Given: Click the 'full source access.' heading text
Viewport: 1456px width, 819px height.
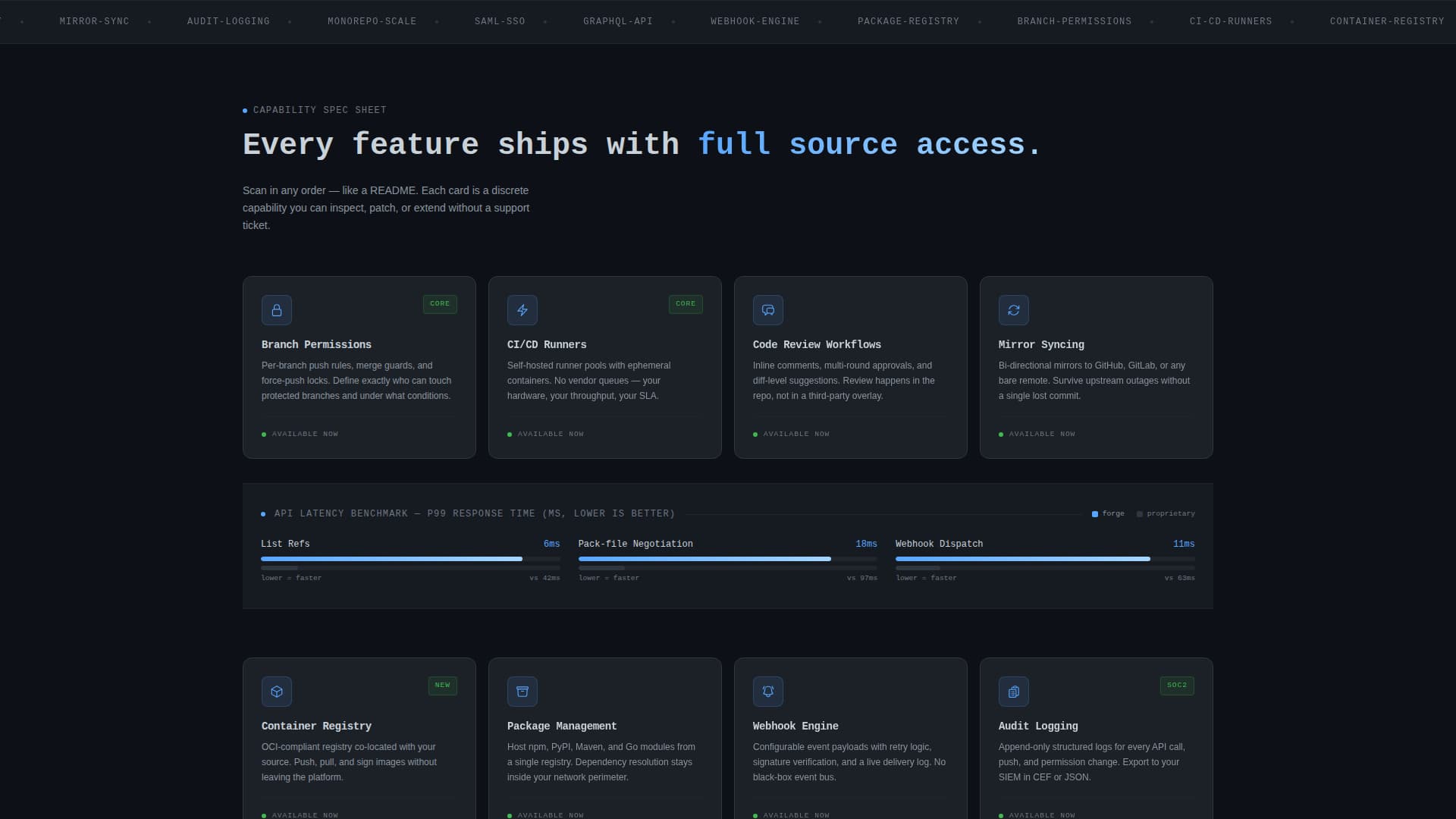Looking at the screenshot, I should pyautogui.click(x=870, y=144).
